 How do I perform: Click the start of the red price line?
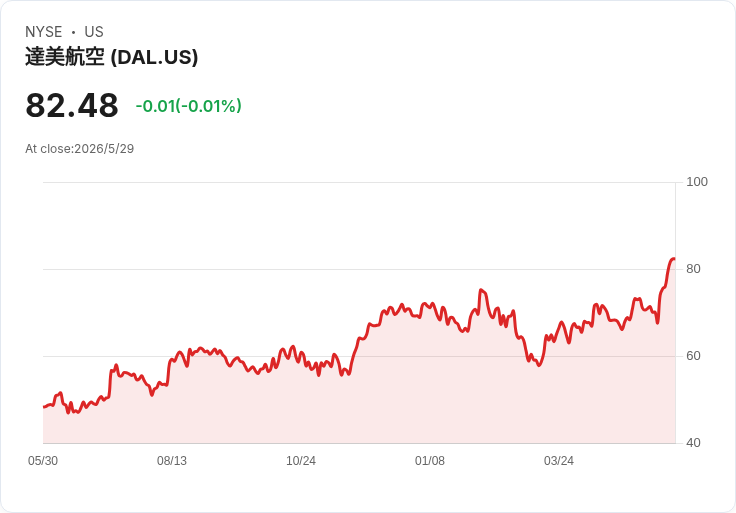tap(44, 407)
